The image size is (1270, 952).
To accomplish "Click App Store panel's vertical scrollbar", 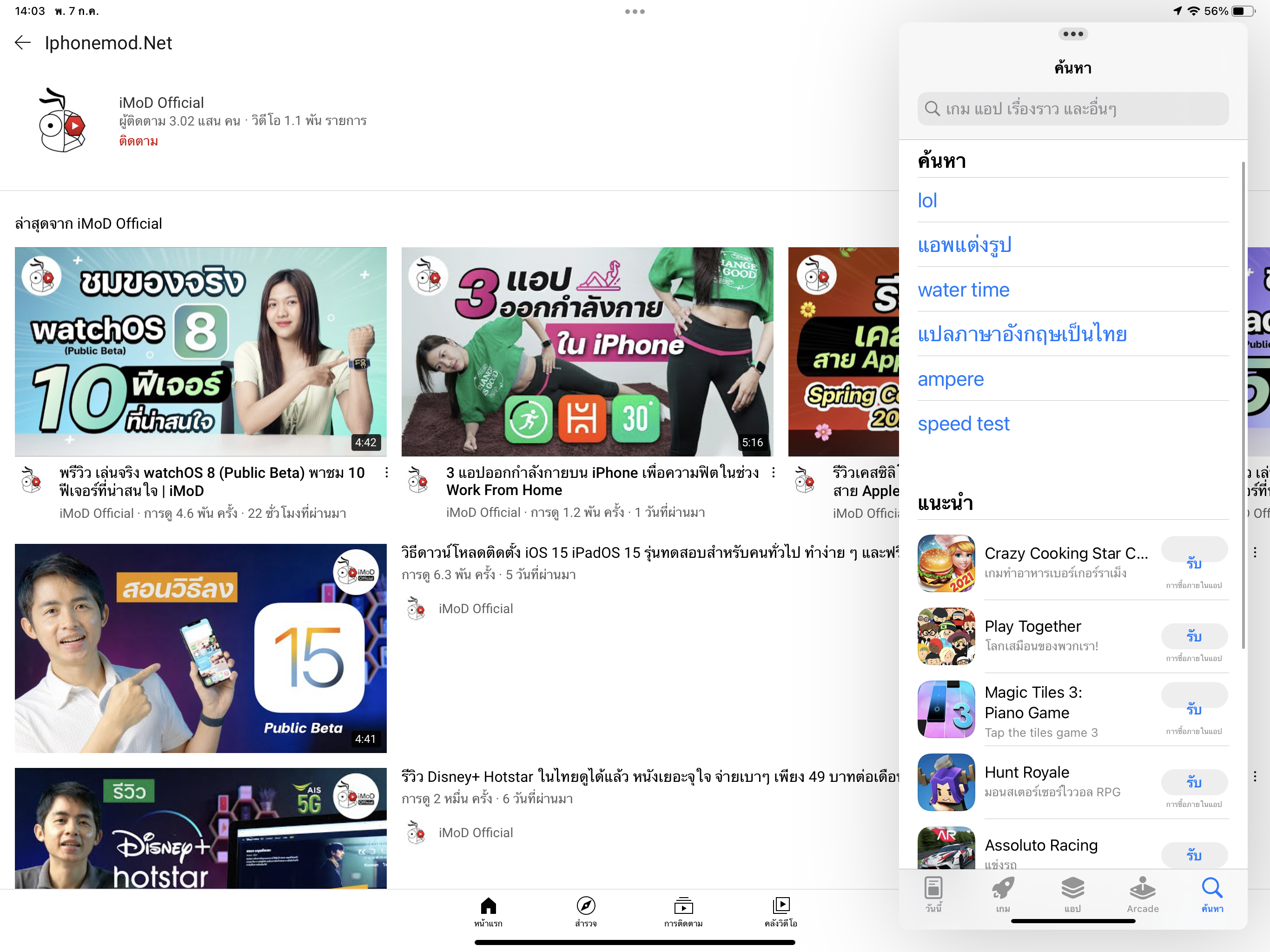I will (1243, 405).
